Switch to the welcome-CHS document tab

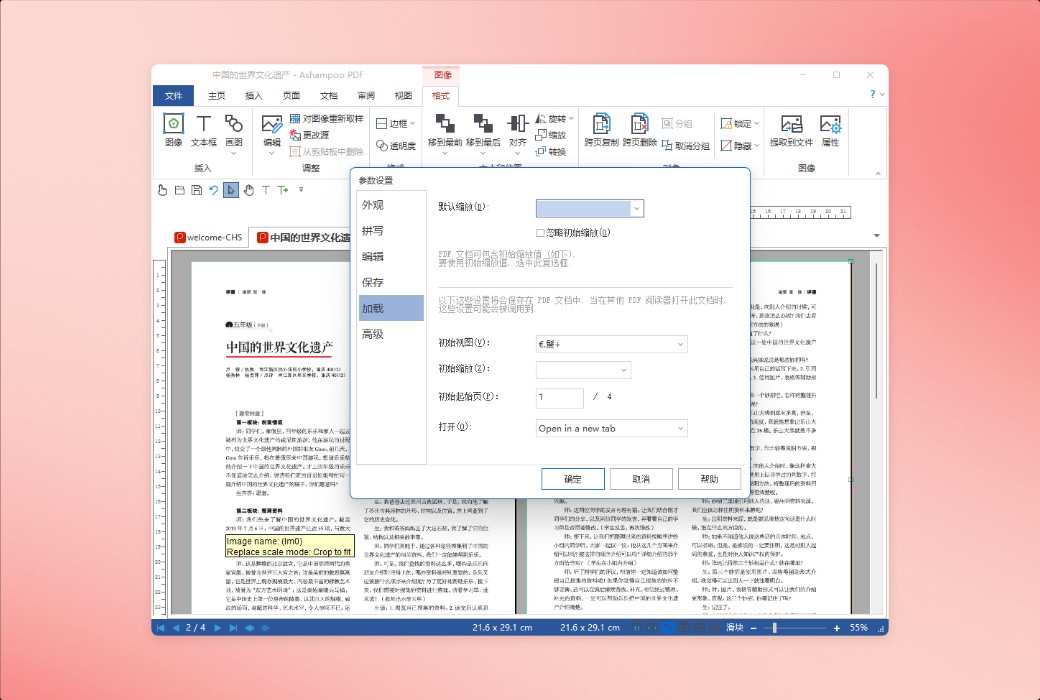207,237
